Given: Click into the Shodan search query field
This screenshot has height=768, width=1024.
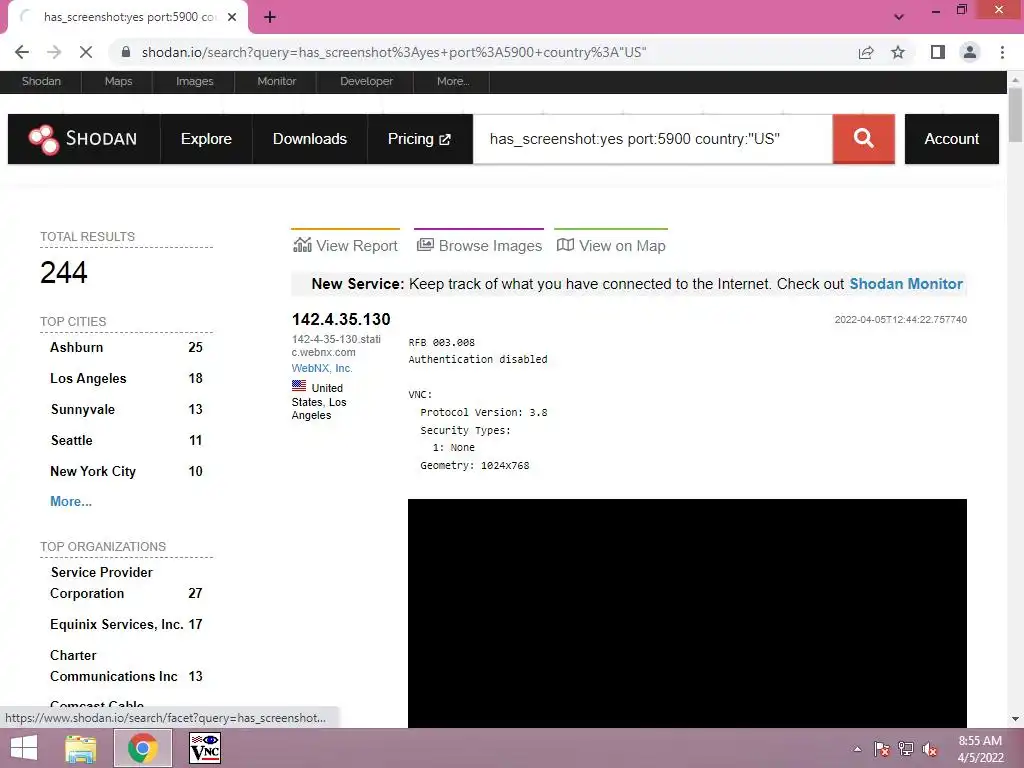Looking at the screenshot, I should [x=653, y=139].
